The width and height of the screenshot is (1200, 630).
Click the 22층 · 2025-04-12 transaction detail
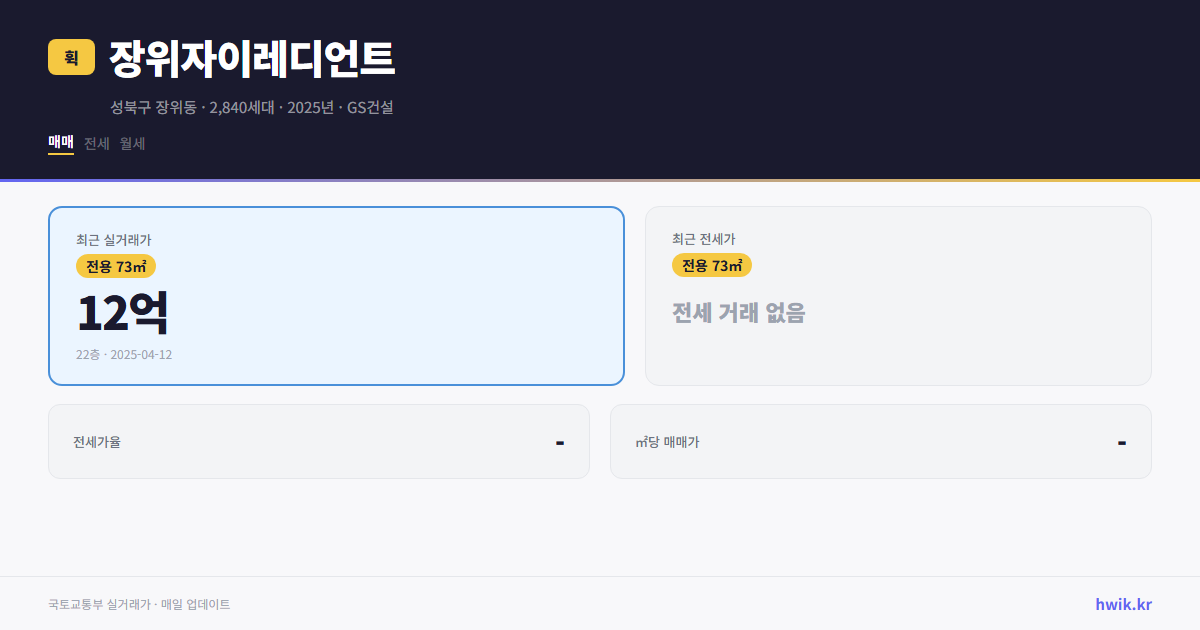123,354
